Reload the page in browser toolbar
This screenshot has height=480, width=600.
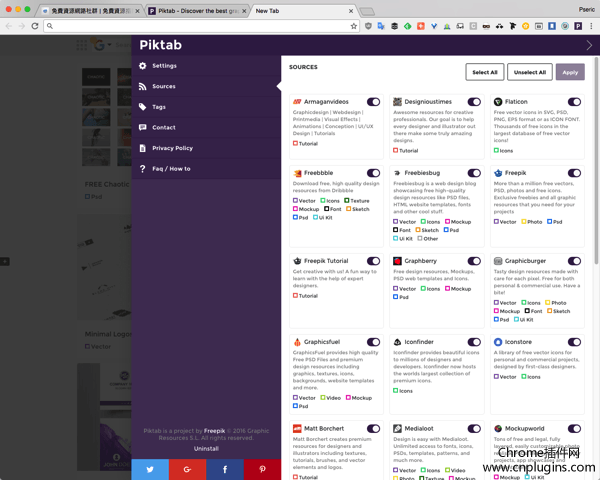pos(34,26)
